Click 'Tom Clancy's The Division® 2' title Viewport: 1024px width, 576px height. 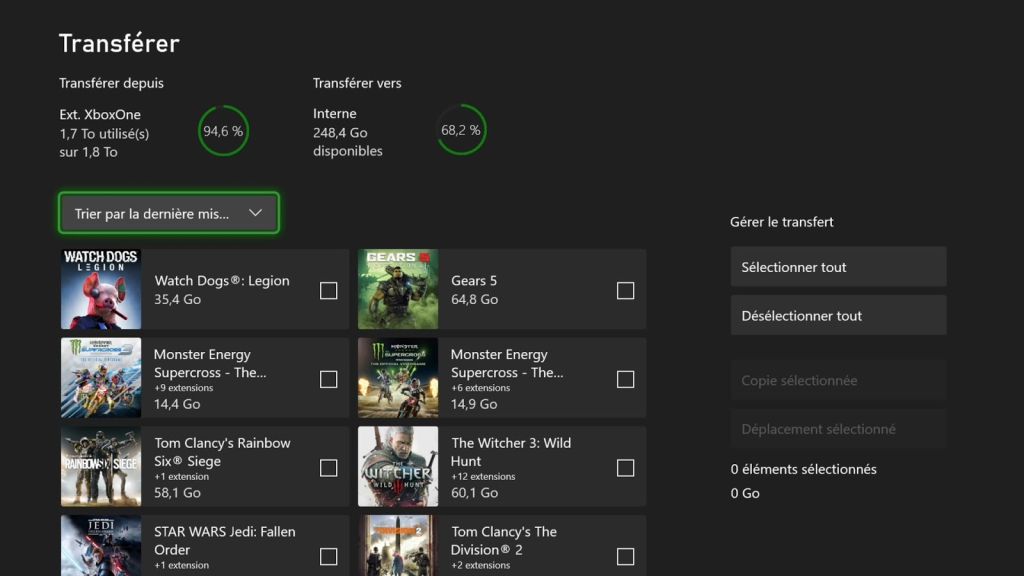[504, 541]
